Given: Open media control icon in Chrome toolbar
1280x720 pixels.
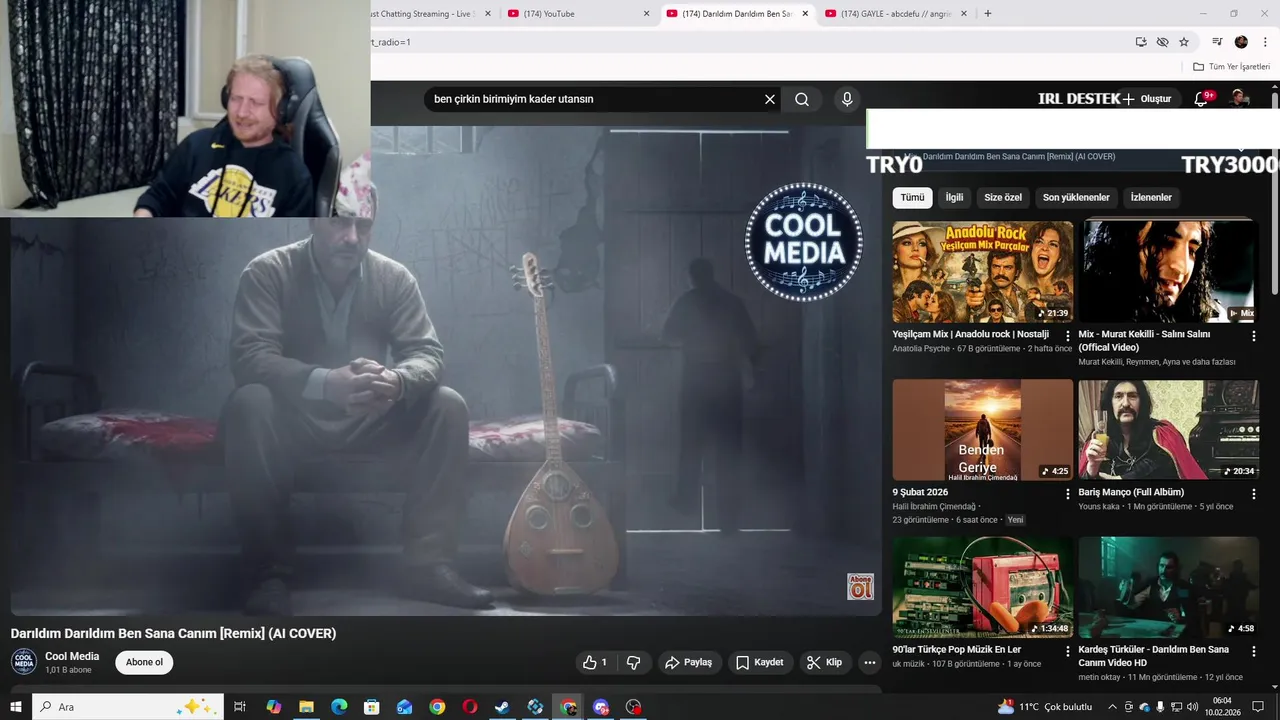Looking at the screenshot, I should [1217, 42].
